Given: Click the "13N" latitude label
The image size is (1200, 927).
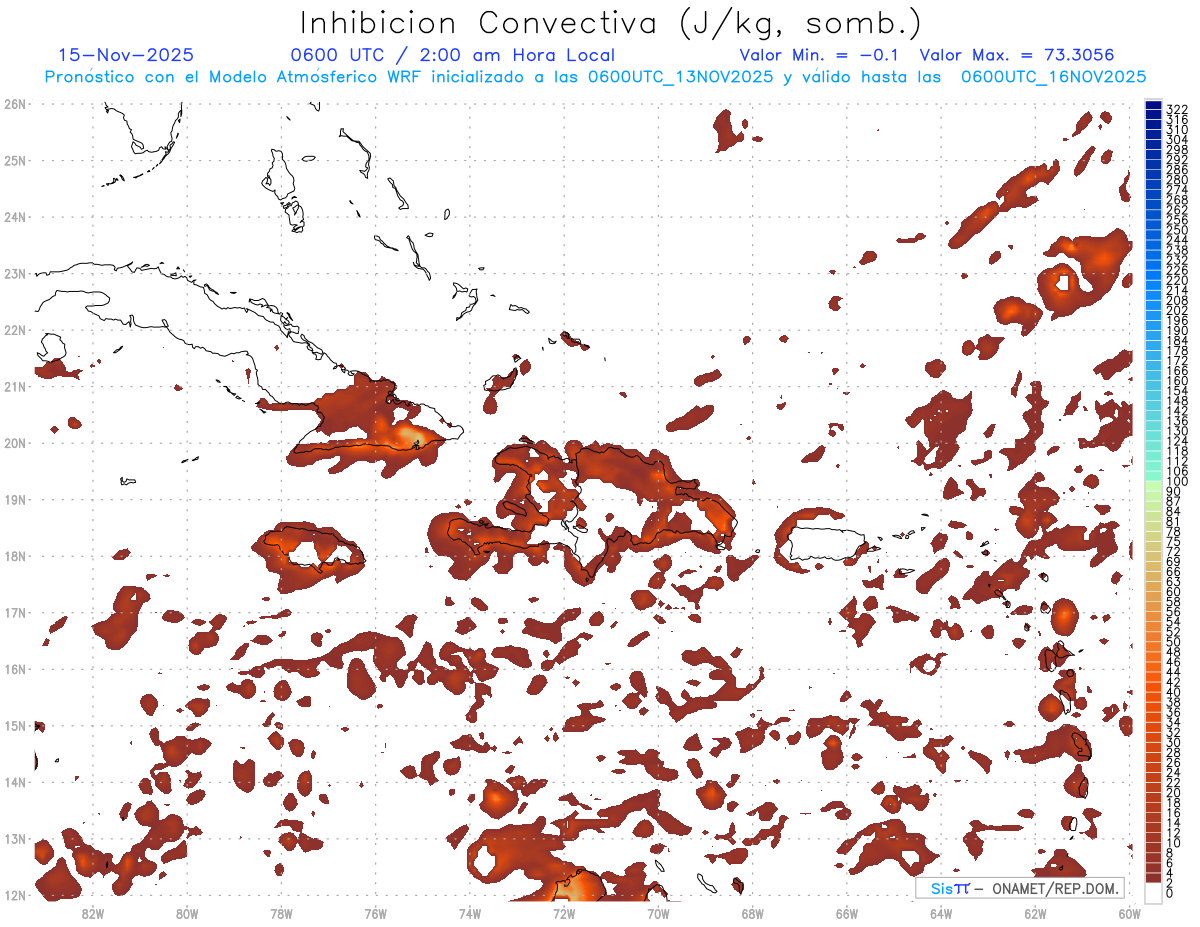Looking at the screenshot, I should coord(15,838).
